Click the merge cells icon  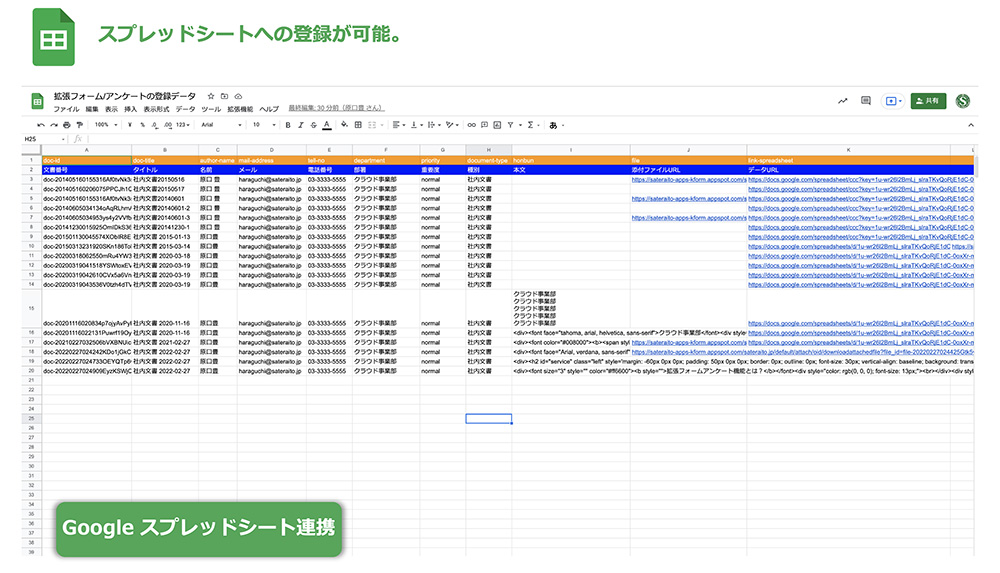(372, 125)
